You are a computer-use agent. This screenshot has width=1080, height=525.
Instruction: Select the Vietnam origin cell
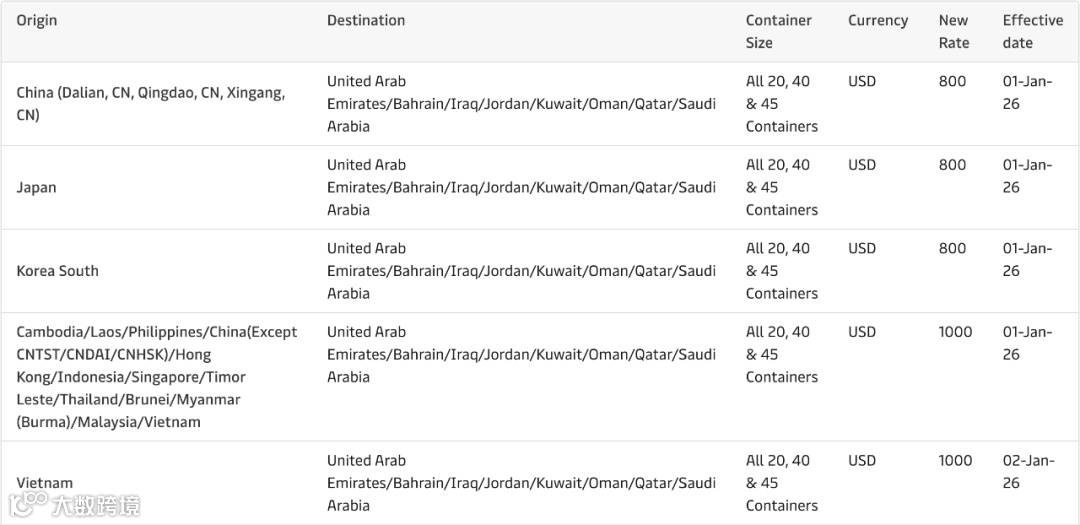(44, 482)
